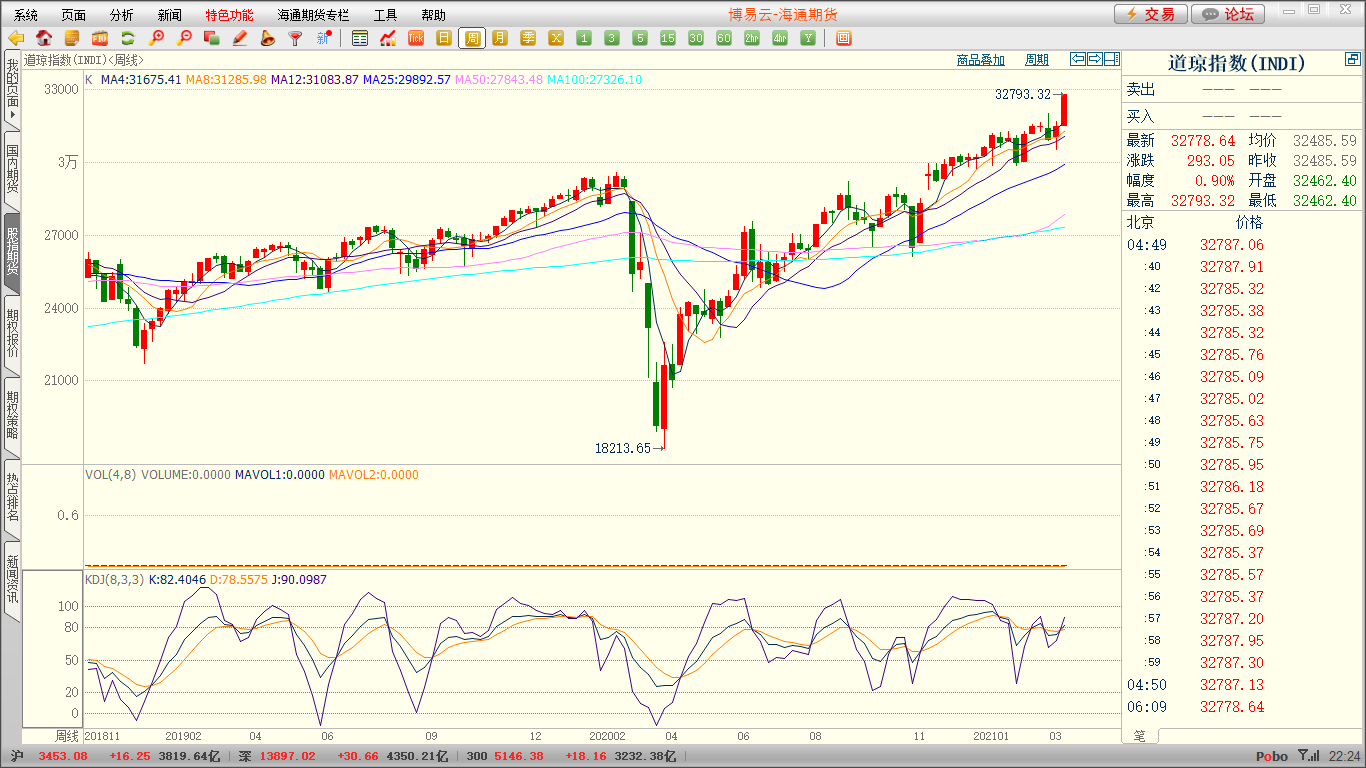Image resolution: width=1366 pixels, height=768 pixels.
Task: Select the 2hr period button
Action: 752,38
